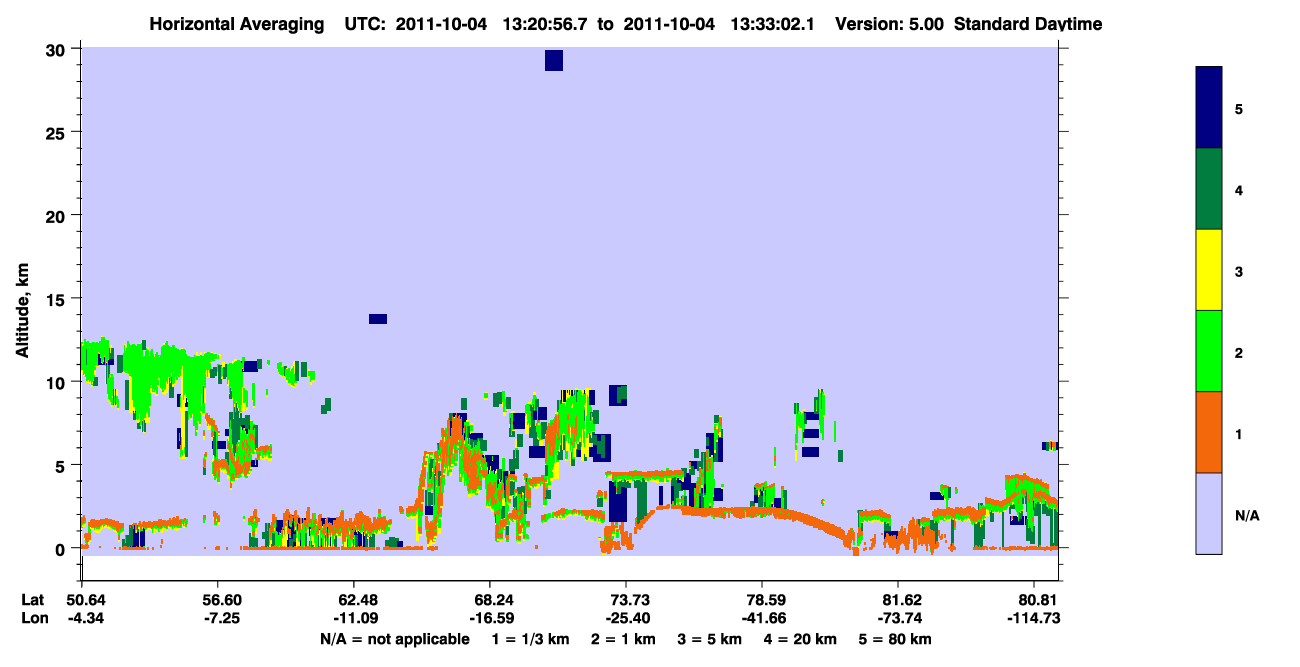
Task: Click legend text '5 = 80 km'
Action: click(894, 639)
